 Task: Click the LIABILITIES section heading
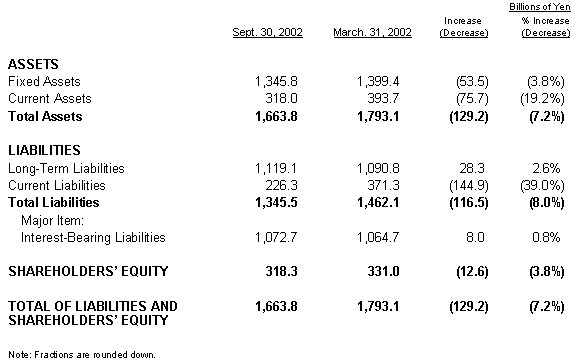tap(44, 150)
